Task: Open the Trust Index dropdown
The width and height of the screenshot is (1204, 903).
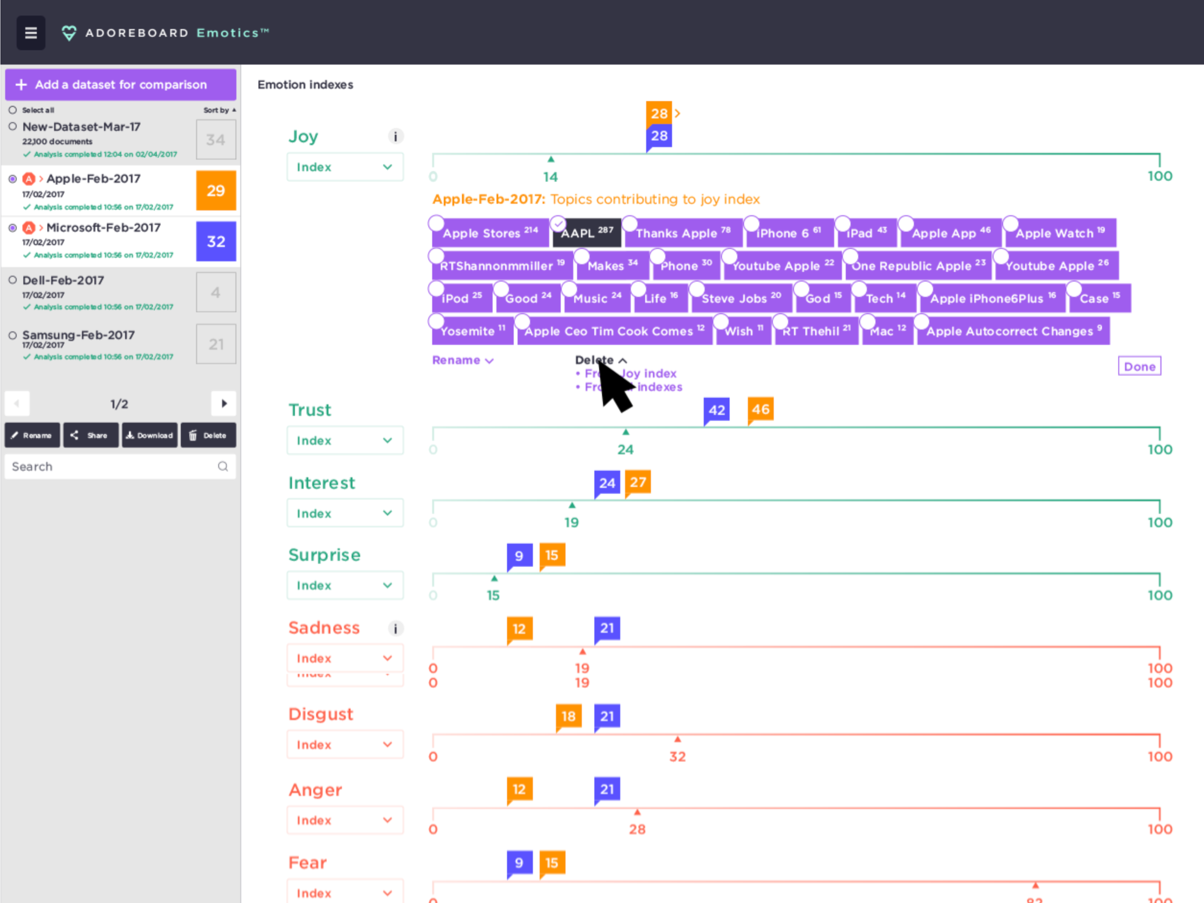Action: pos(345,440)
